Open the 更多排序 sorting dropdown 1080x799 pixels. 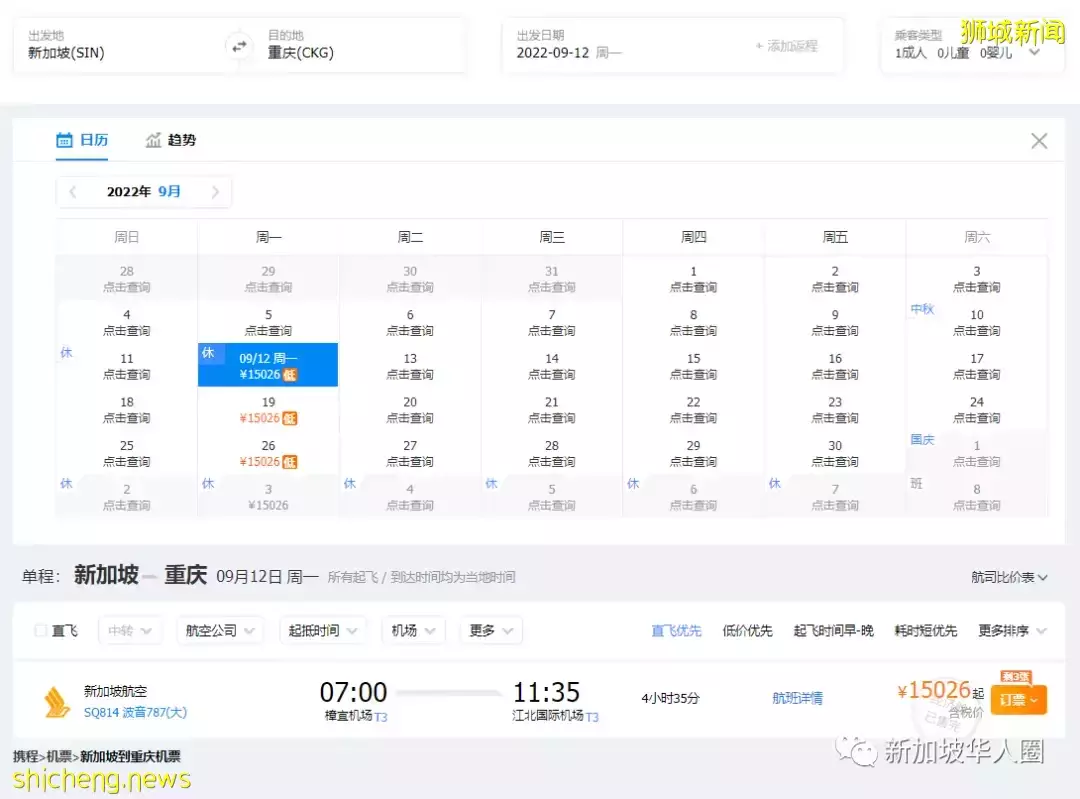point(1012,631)
